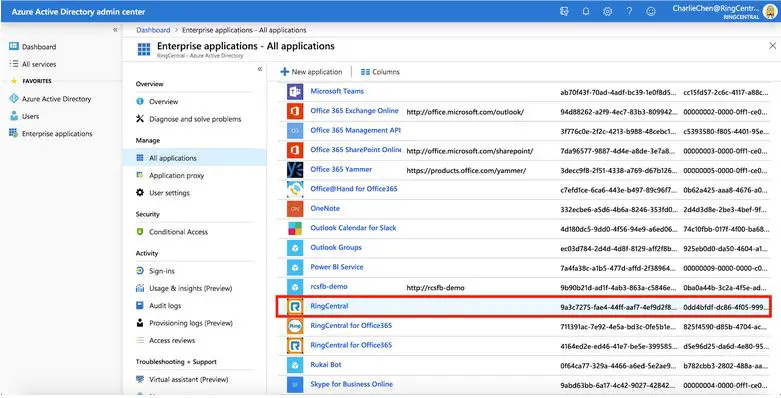Click Office 365 Exchange Online app icon
This screenshot has width=781, height=398.
pos(295,111)
